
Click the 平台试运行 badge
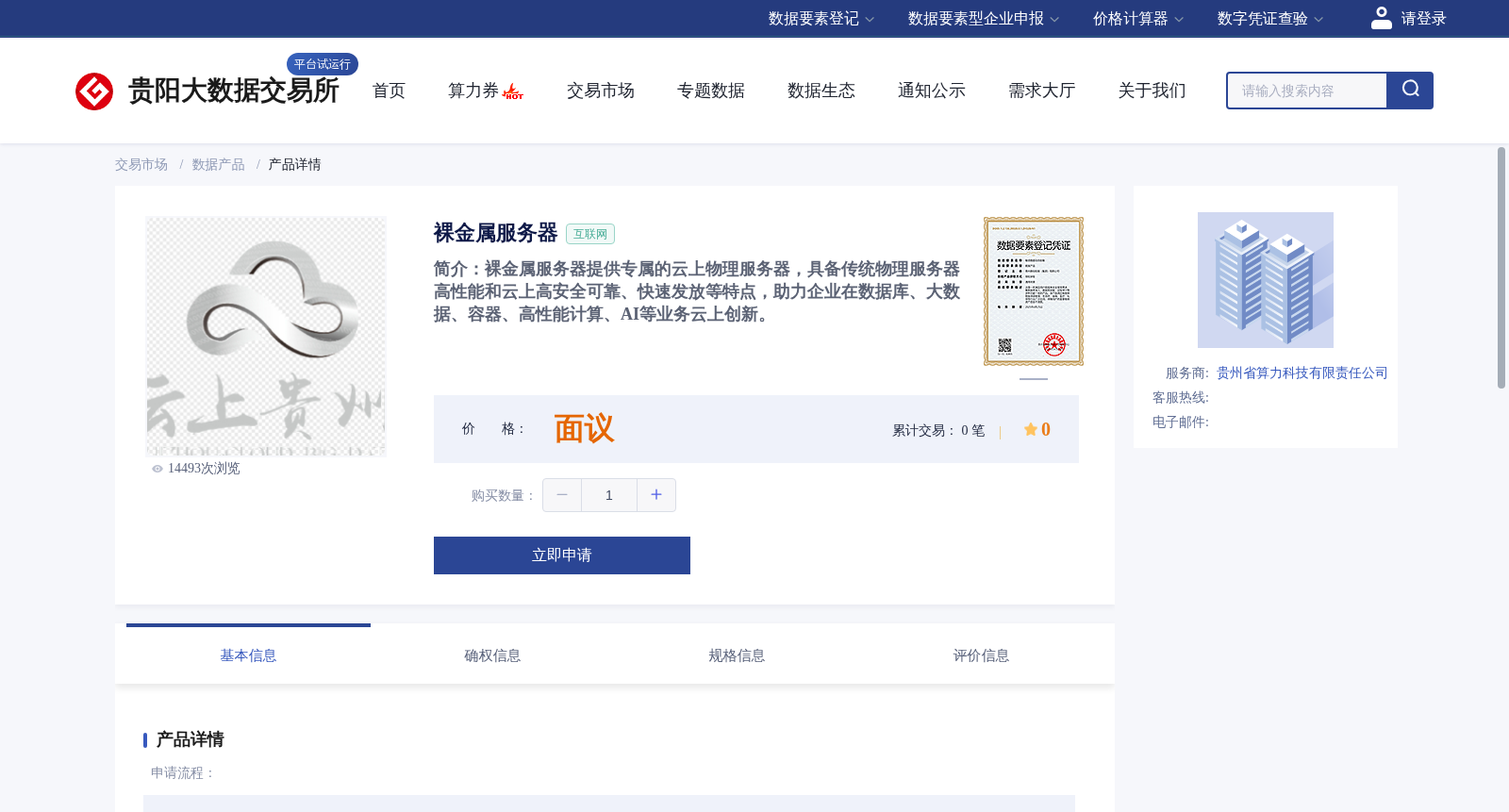323,64
